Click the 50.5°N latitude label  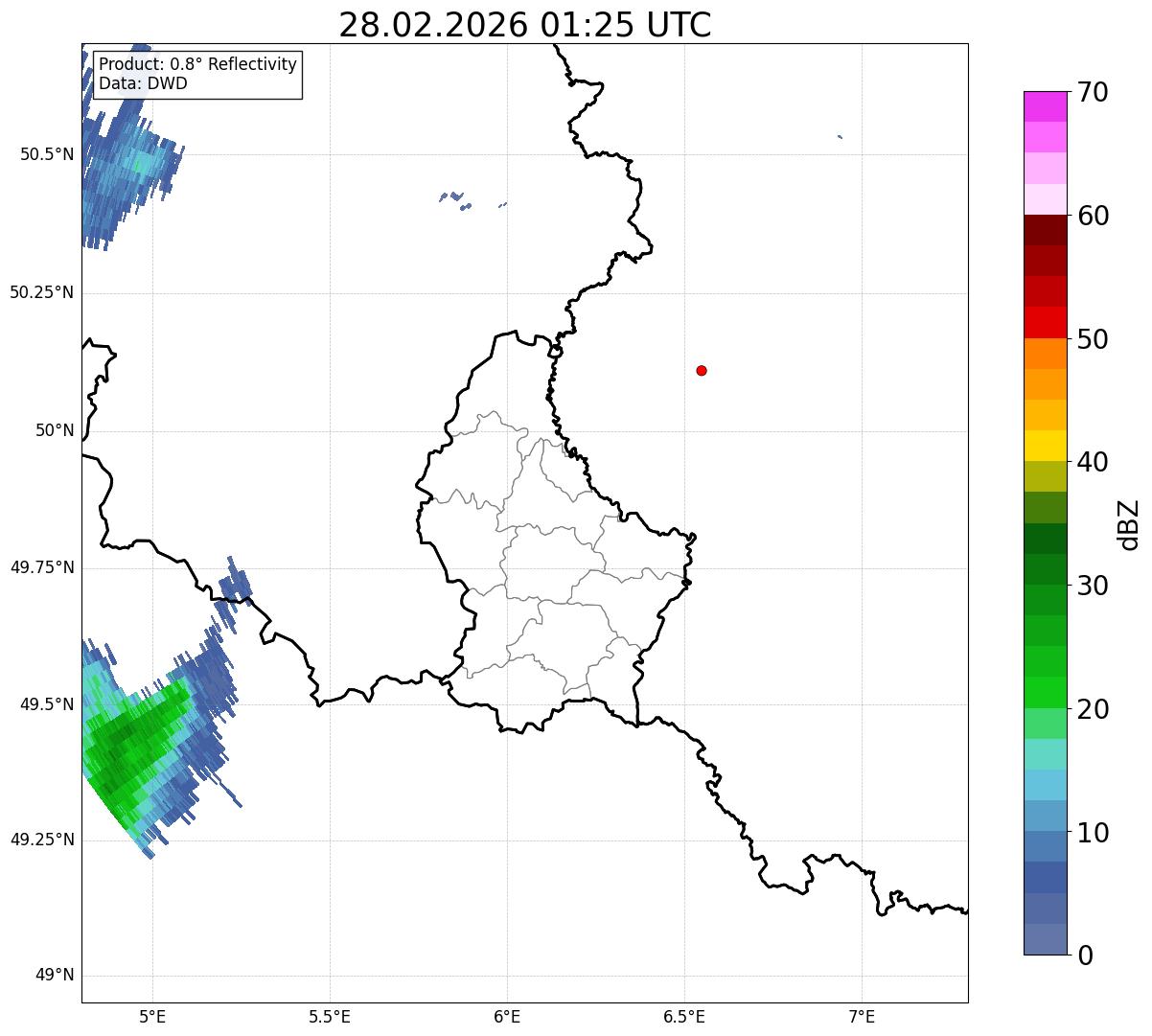click(46, 154)
